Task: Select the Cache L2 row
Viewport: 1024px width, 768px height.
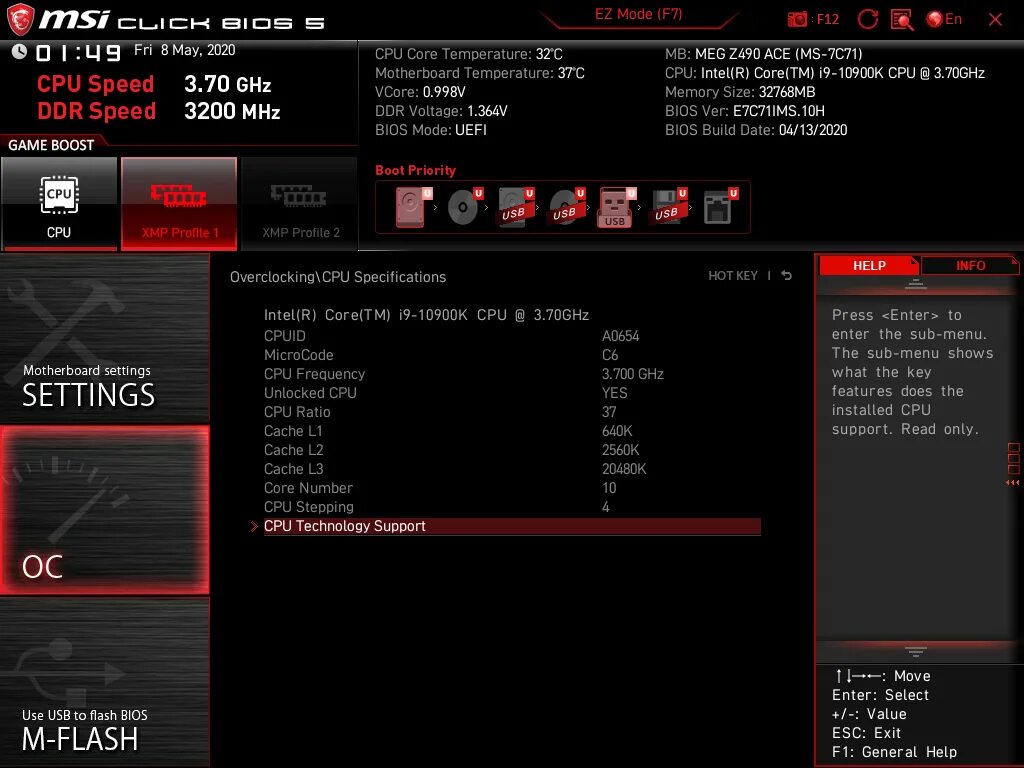Action: [x=512, y=450]
